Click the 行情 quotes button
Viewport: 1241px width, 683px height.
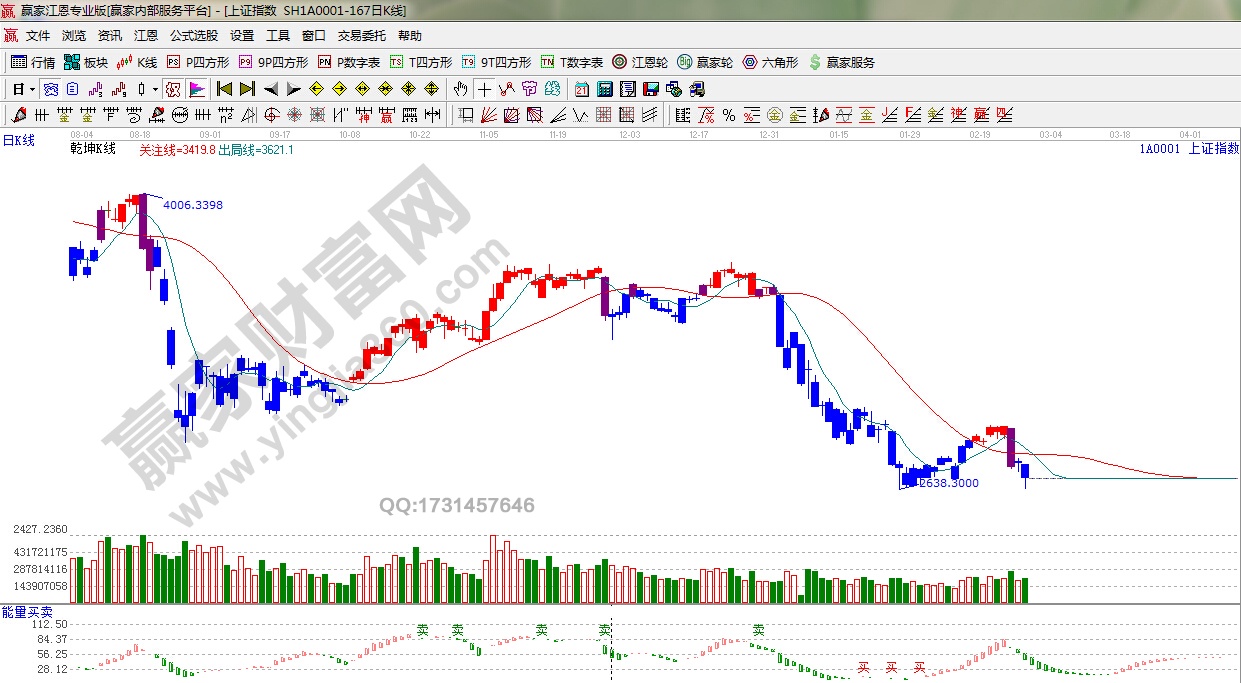click(33, 62)
